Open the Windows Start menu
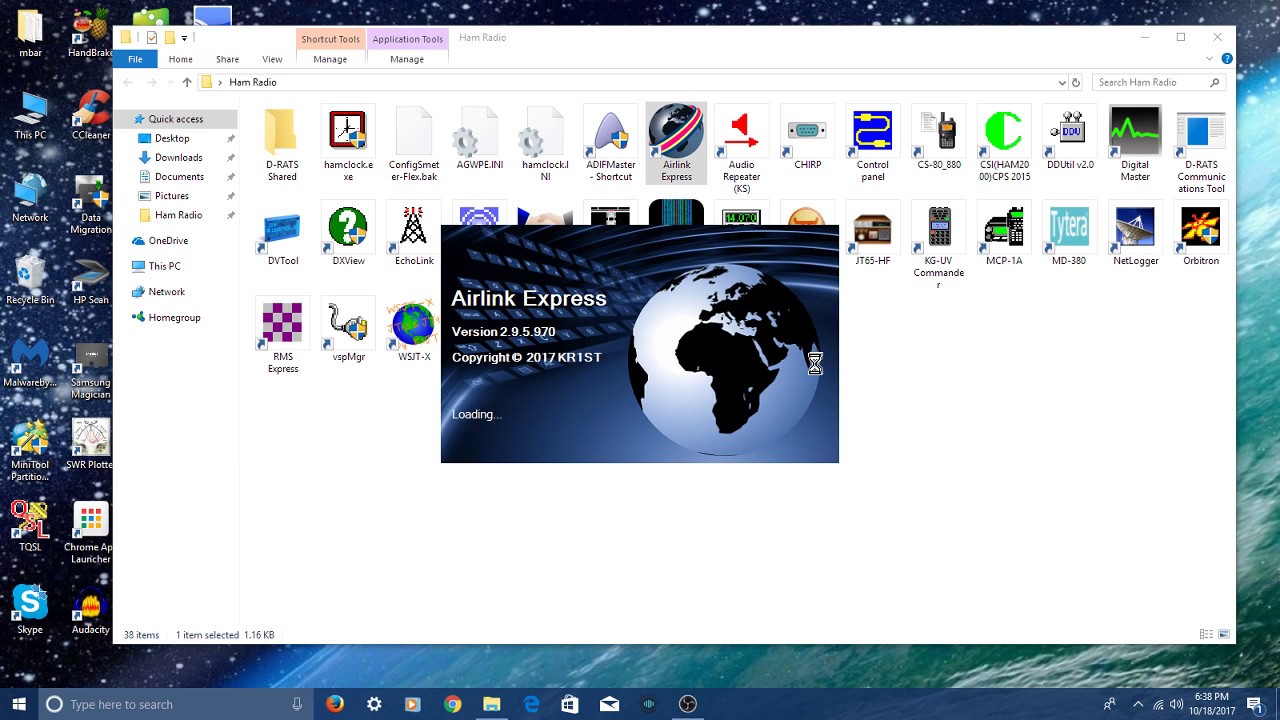 coord(18,704)
